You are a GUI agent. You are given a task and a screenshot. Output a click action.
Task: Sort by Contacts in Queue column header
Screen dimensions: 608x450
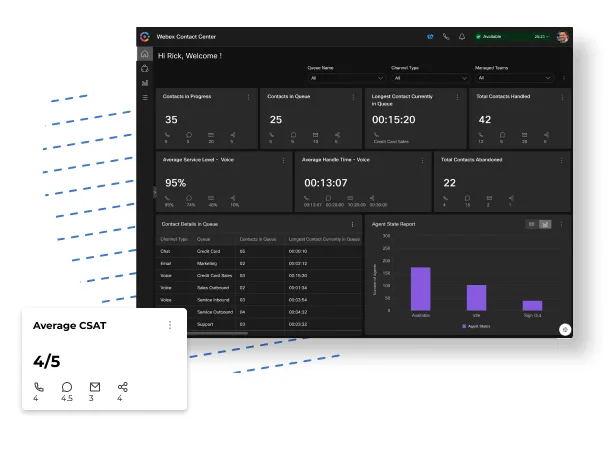pyautogui.click(x=258, y=239)
